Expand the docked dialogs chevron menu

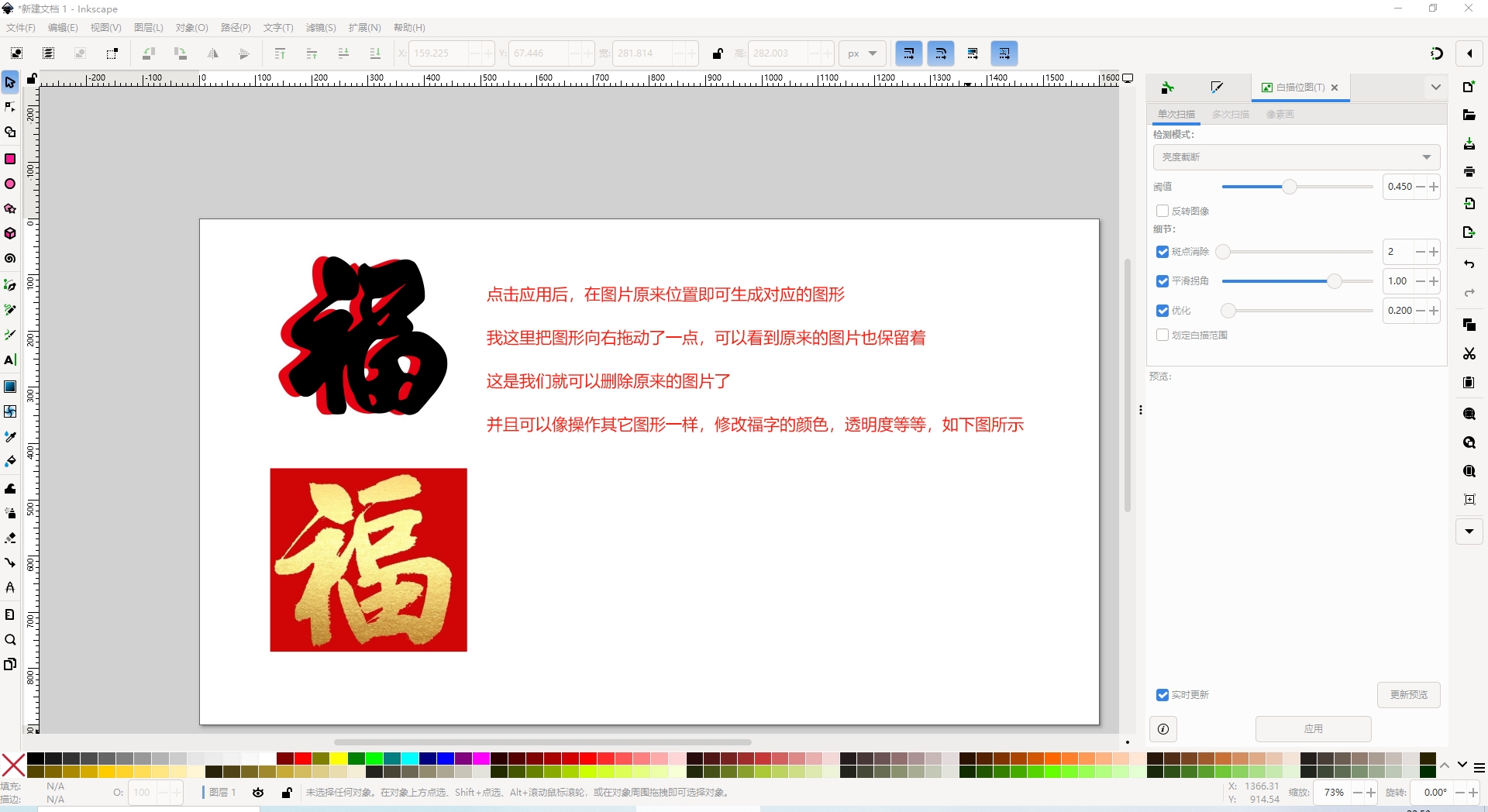1435,88
